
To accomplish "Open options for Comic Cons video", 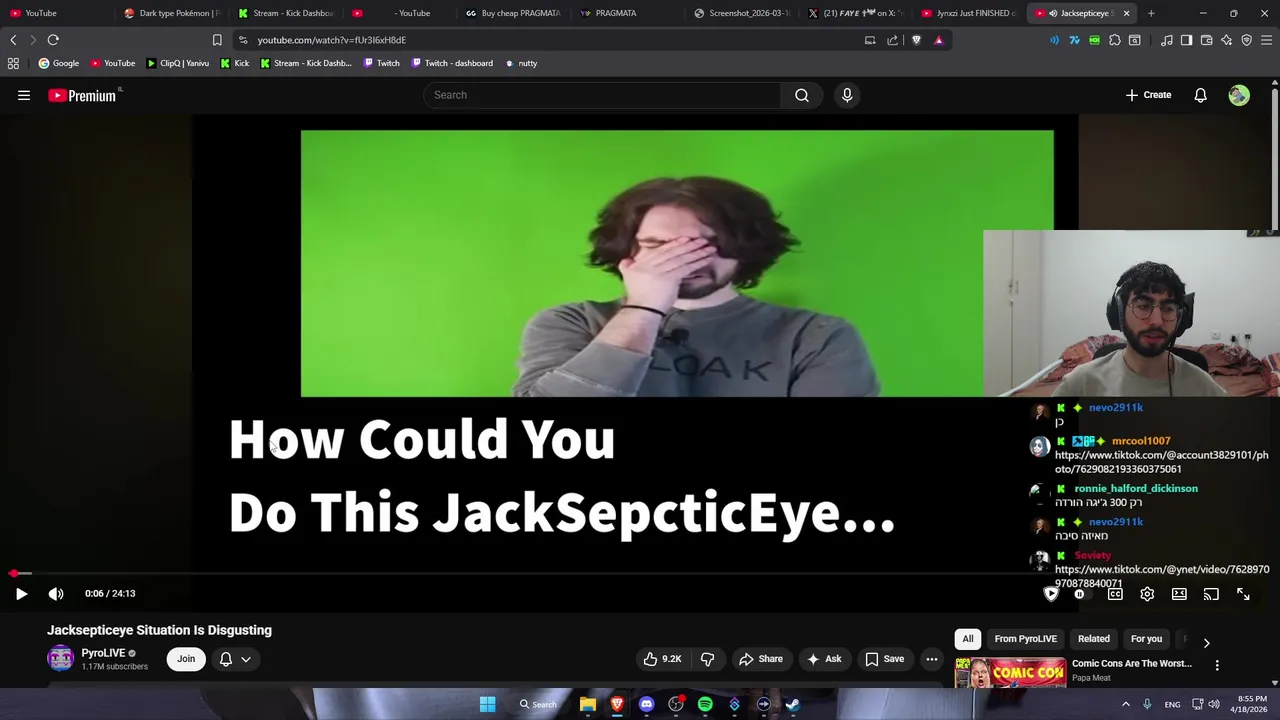I will (1217, 665).
